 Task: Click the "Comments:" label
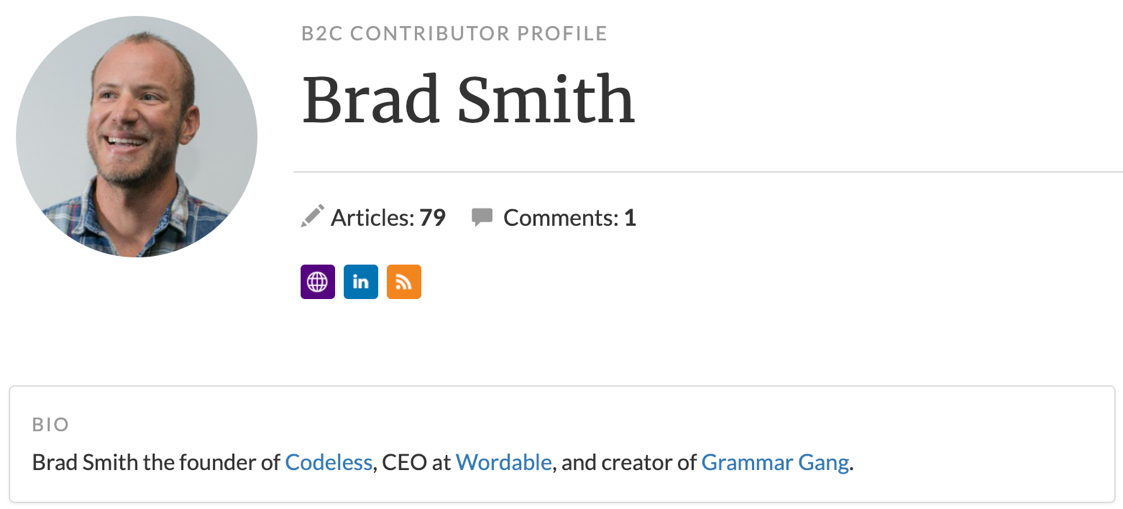click(x=561, y=217)
